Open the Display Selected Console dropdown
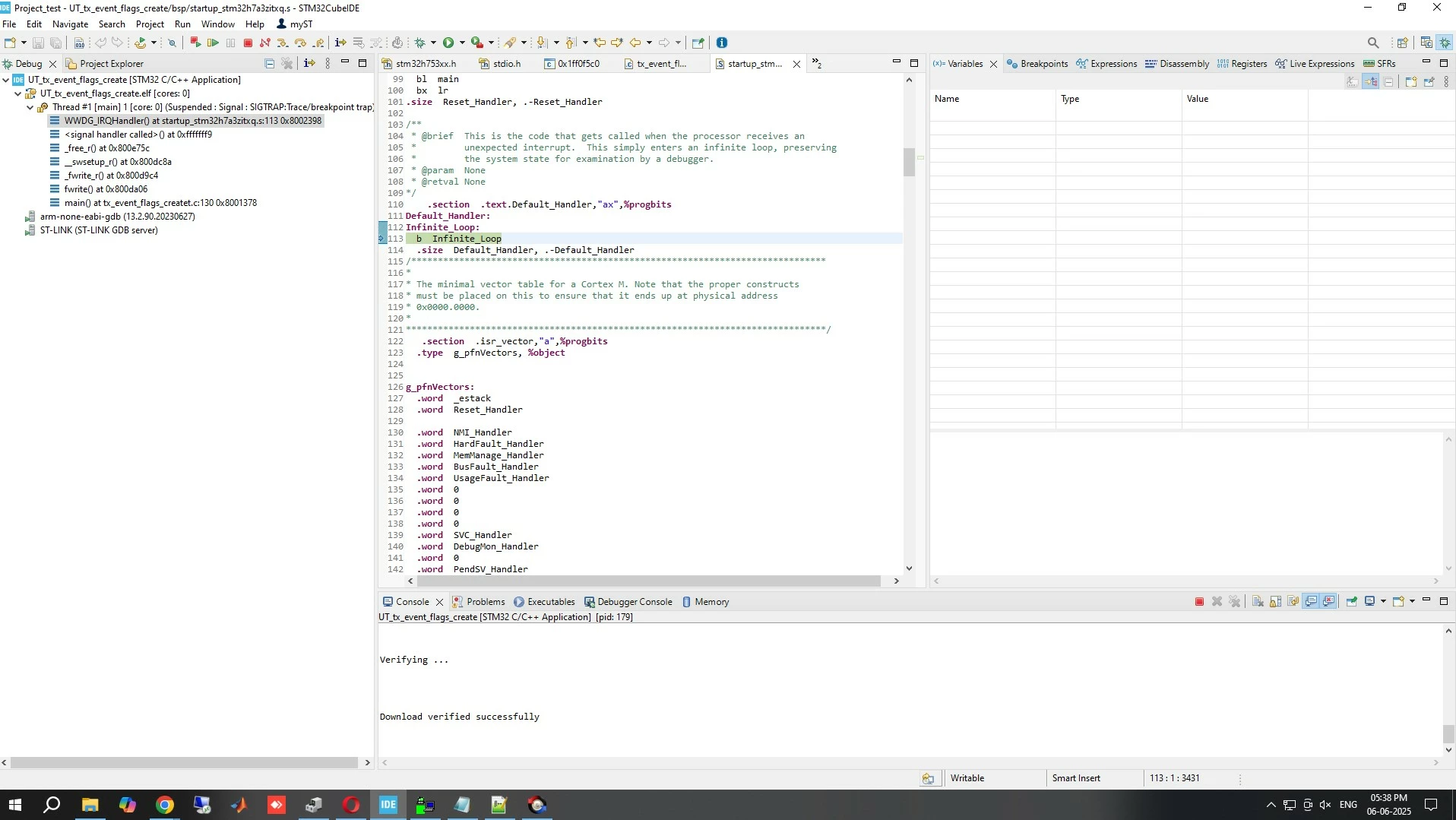Screen dimensions: 1456x820 click(1384, 602)
